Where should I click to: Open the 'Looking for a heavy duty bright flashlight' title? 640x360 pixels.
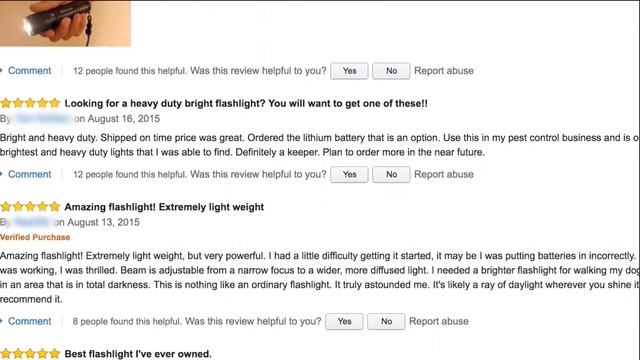pos(246,103)
